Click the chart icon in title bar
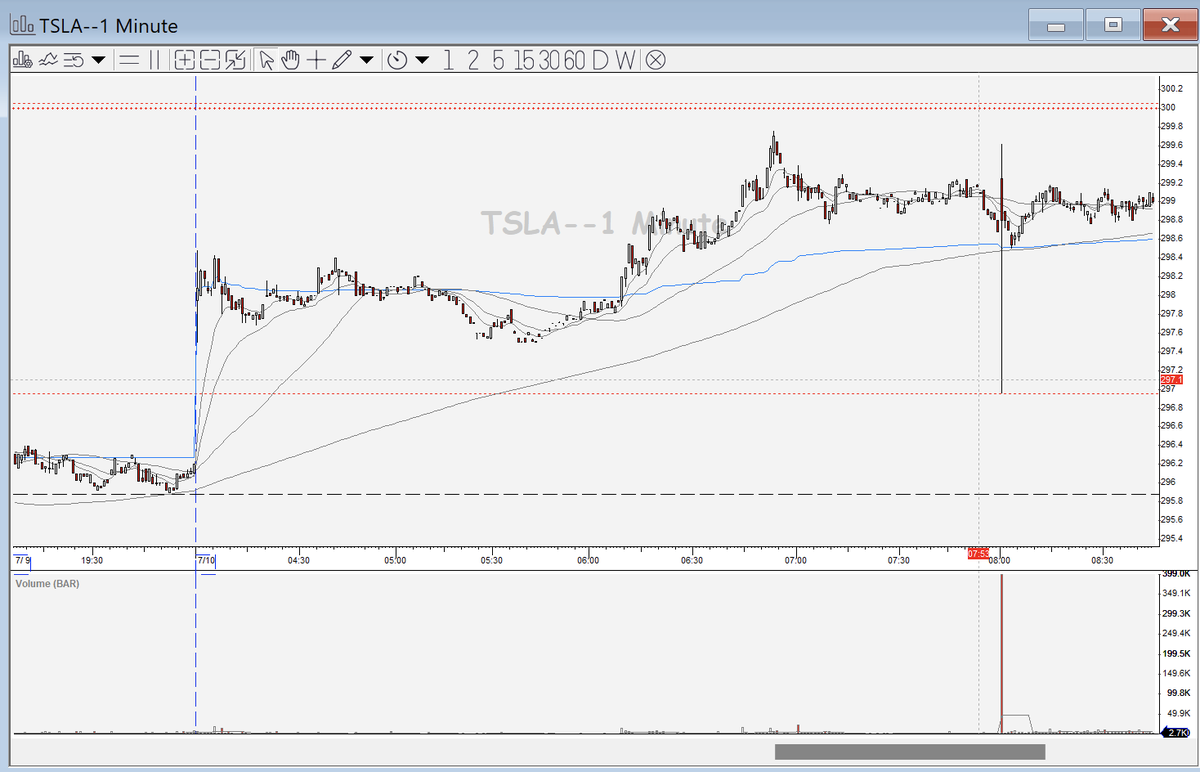The image size is (1200, 772). tap(22, 25)
